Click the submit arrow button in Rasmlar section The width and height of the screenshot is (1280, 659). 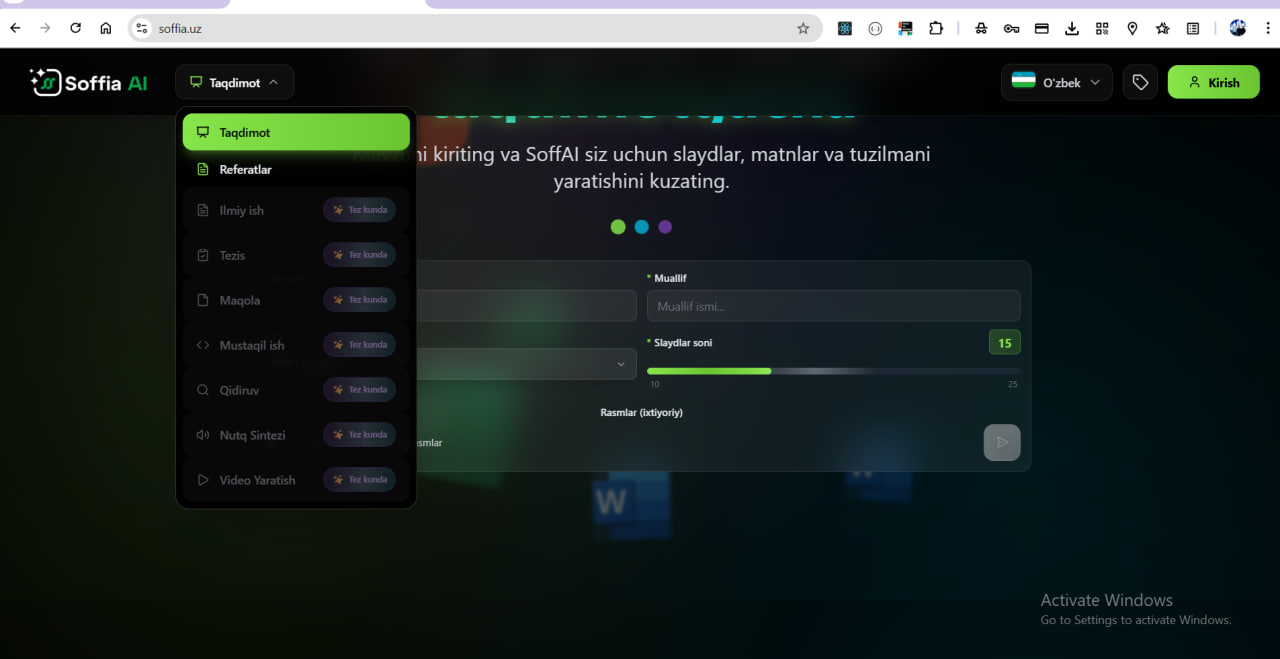1002,442
